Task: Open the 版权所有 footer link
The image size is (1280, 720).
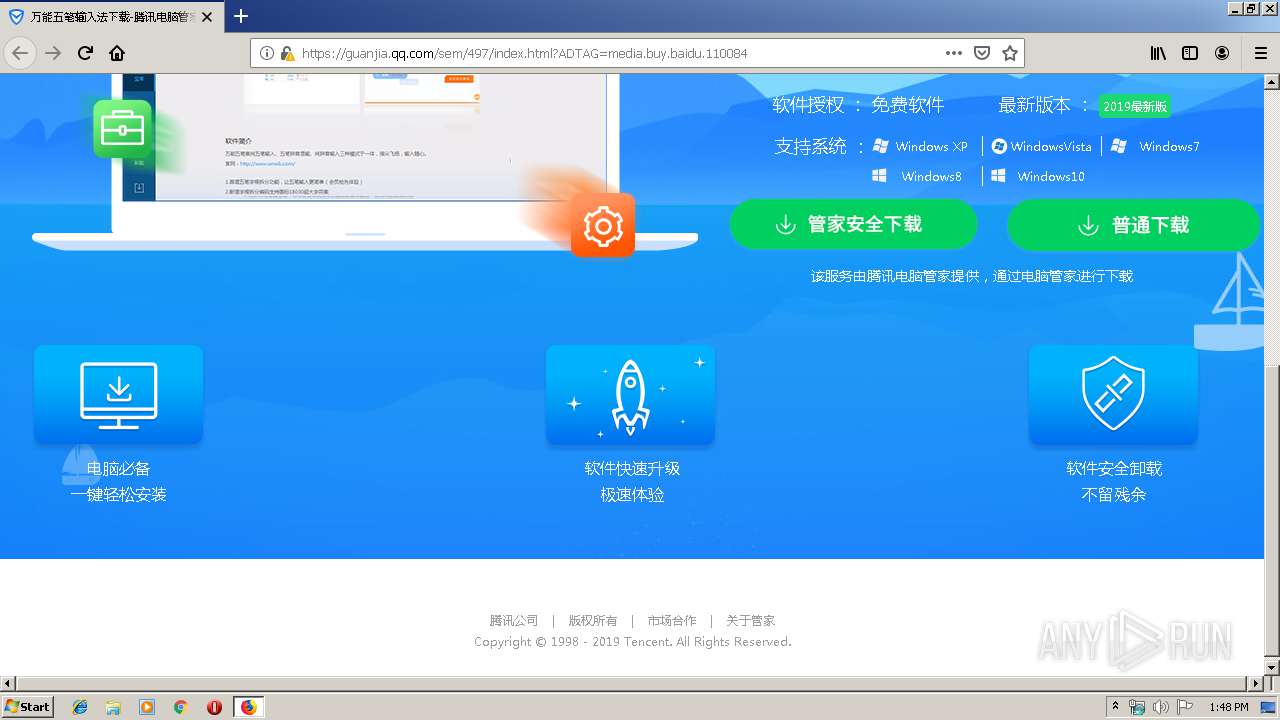Action: tap(593, 620)
